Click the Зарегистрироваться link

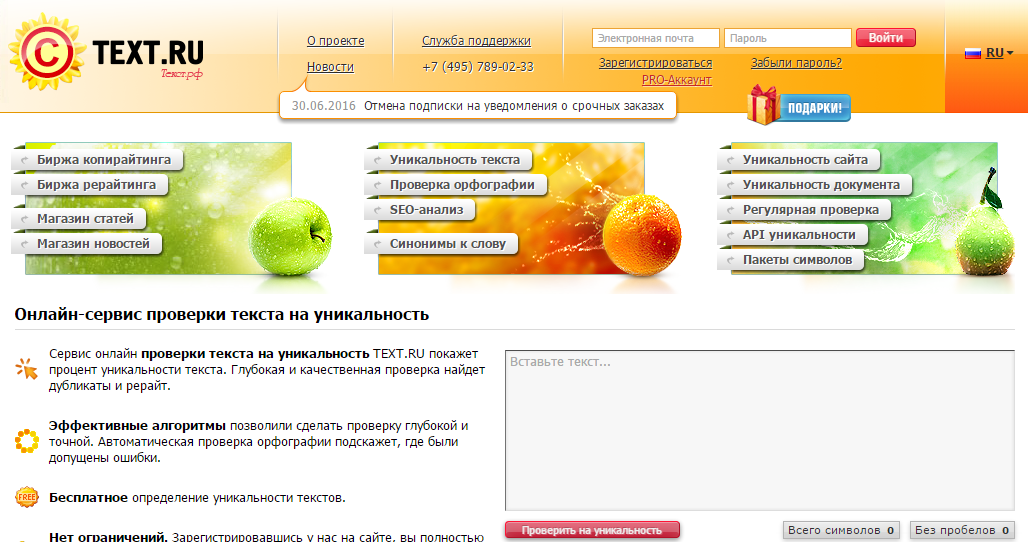655,63
